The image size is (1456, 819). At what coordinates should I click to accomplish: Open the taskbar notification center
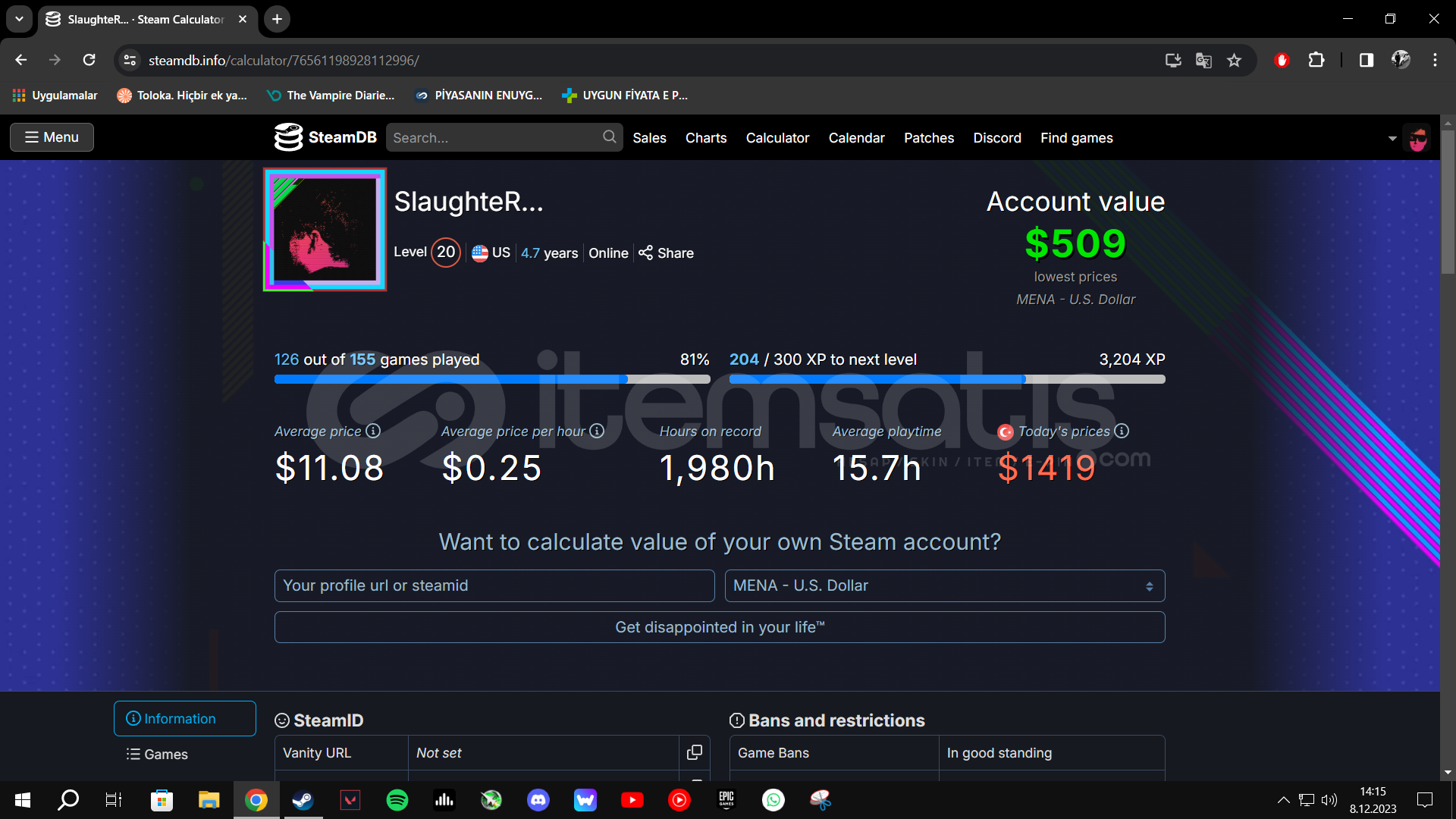(x=1425, y=799)
